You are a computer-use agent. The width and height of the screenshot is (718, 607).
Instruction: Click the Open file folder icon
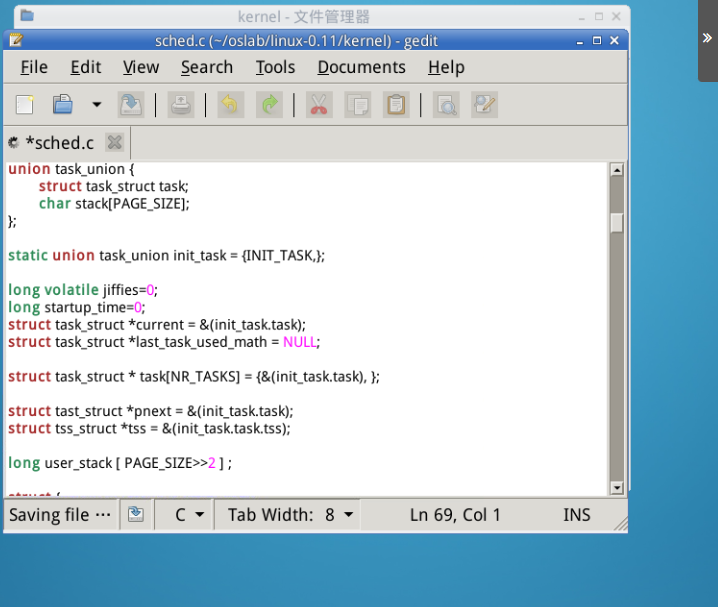(63, 105)
